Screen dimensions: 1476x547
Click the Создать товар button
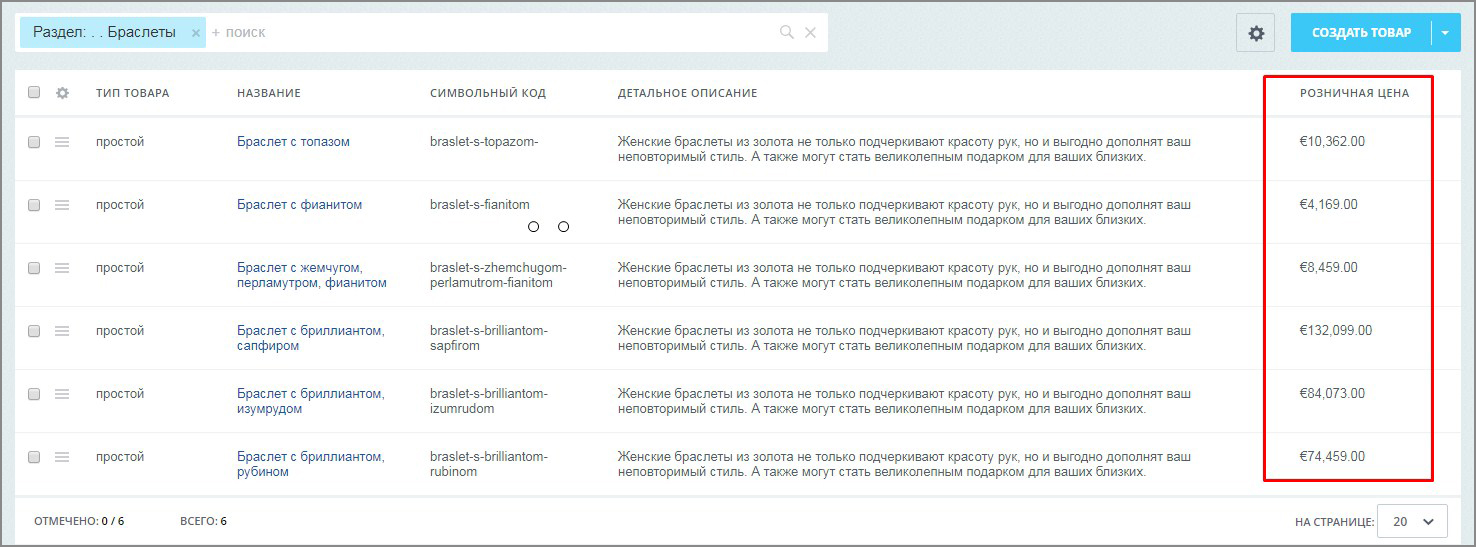pos(1361,33)
